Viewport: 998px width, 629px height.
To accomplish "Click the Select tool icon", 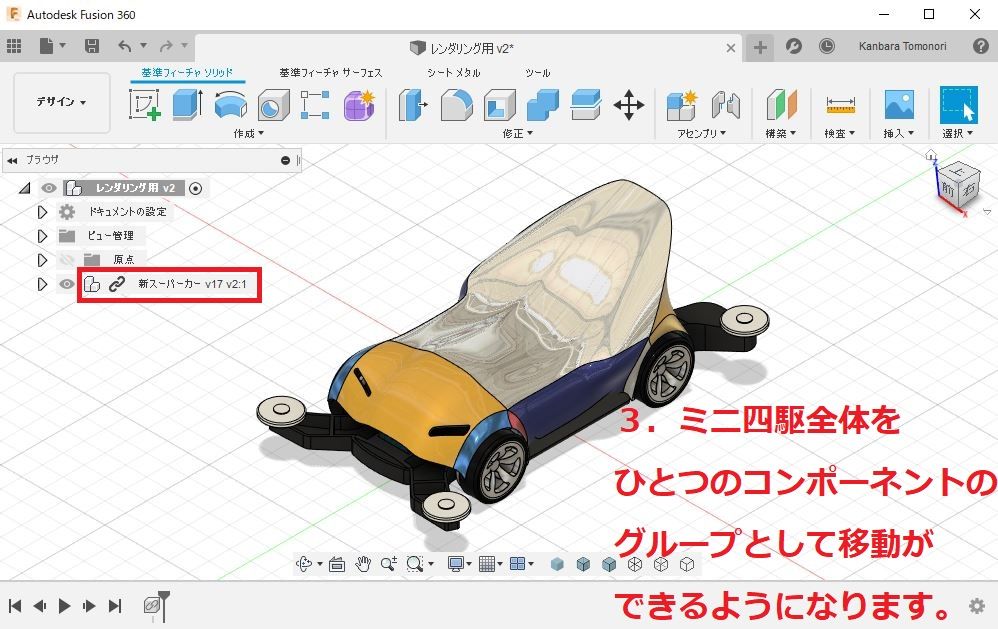I will [x=959, y=104].
